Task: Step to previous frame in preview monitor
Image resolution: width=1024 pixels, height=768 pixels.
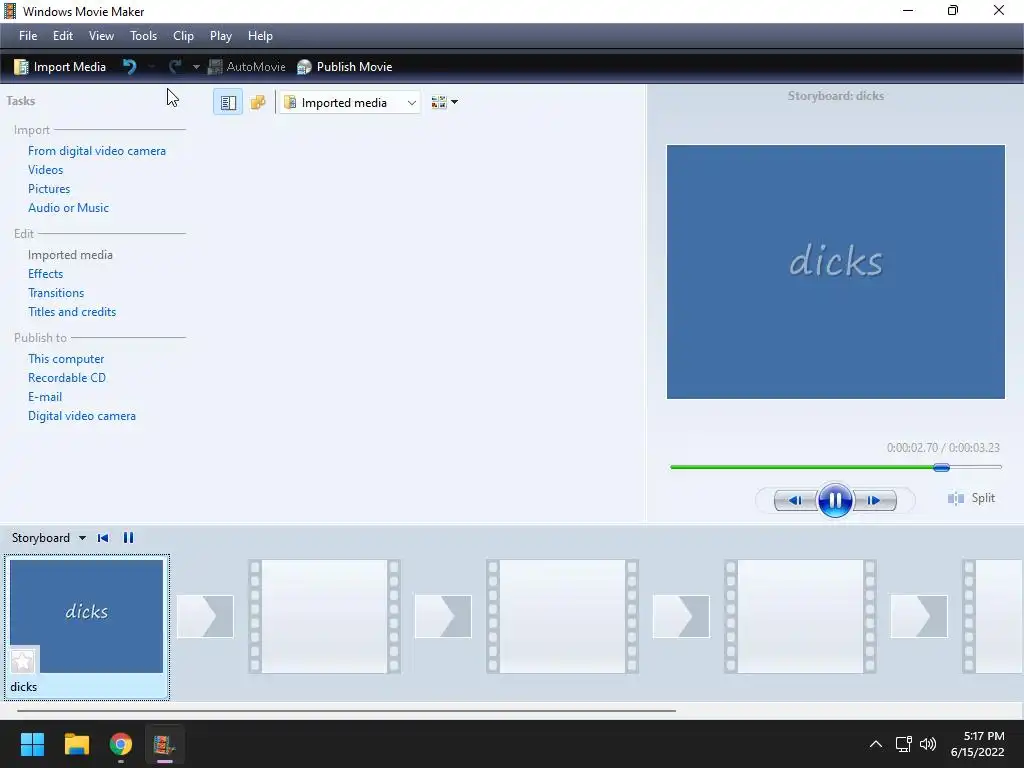Action: (x=795, y=501)
